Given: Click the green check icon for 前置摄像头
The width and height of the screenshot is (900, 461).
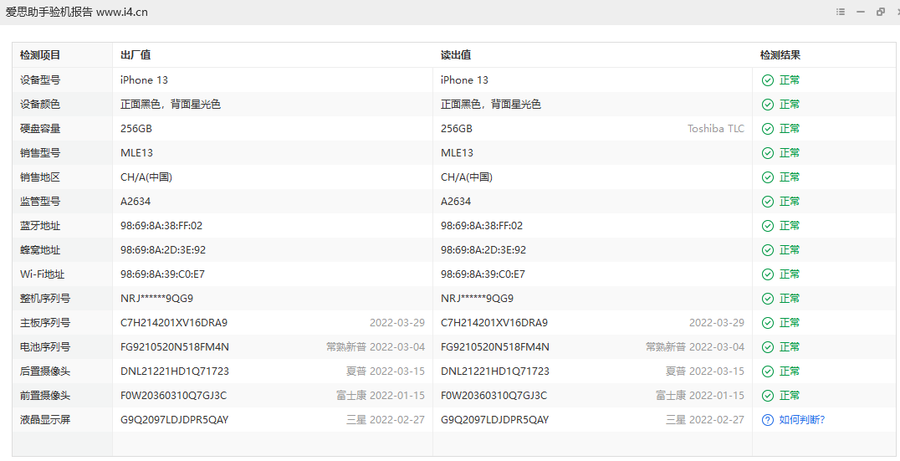Looking at the screenshot, I should coord(767,396).
